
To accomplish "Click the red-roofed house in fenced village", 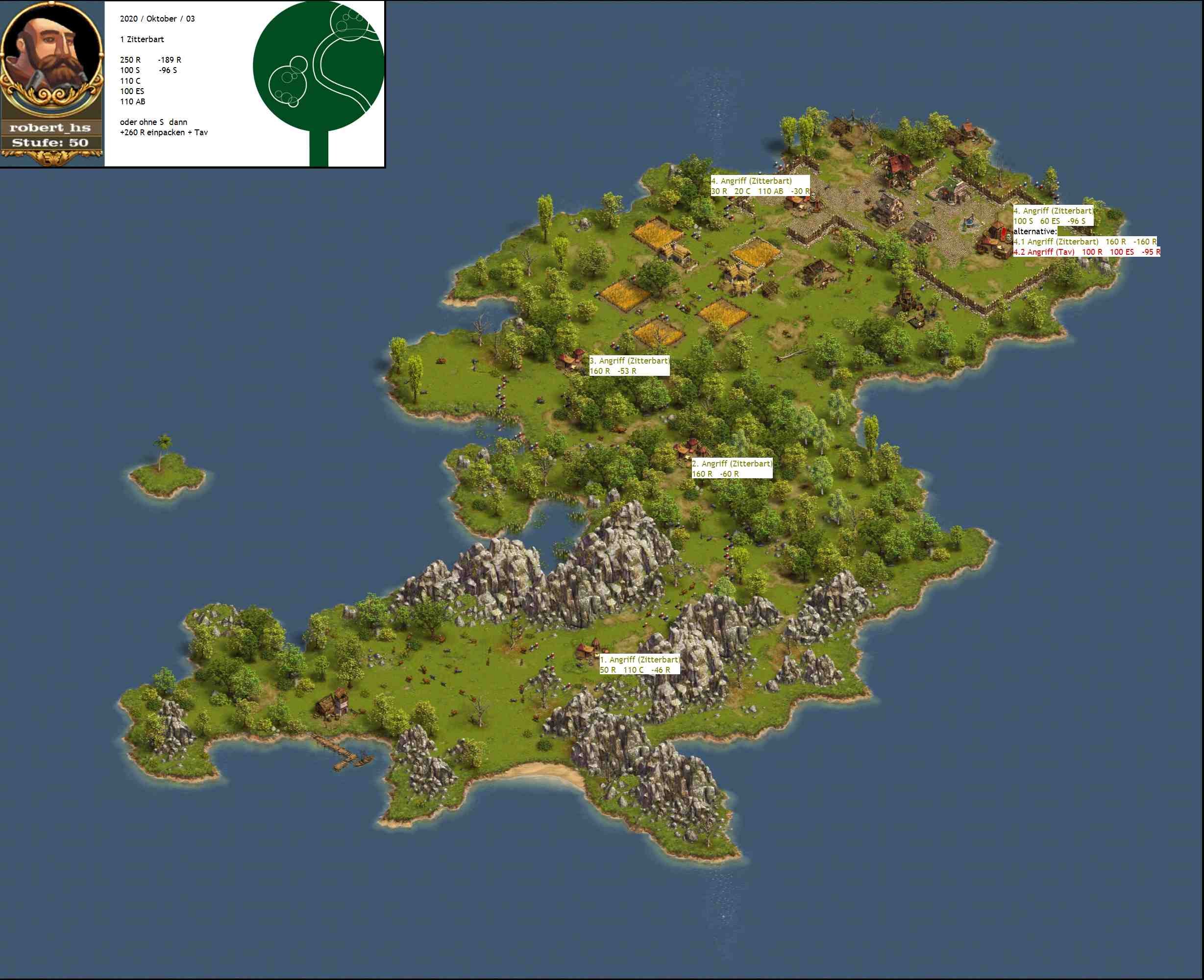I will (x=900, y=167).
